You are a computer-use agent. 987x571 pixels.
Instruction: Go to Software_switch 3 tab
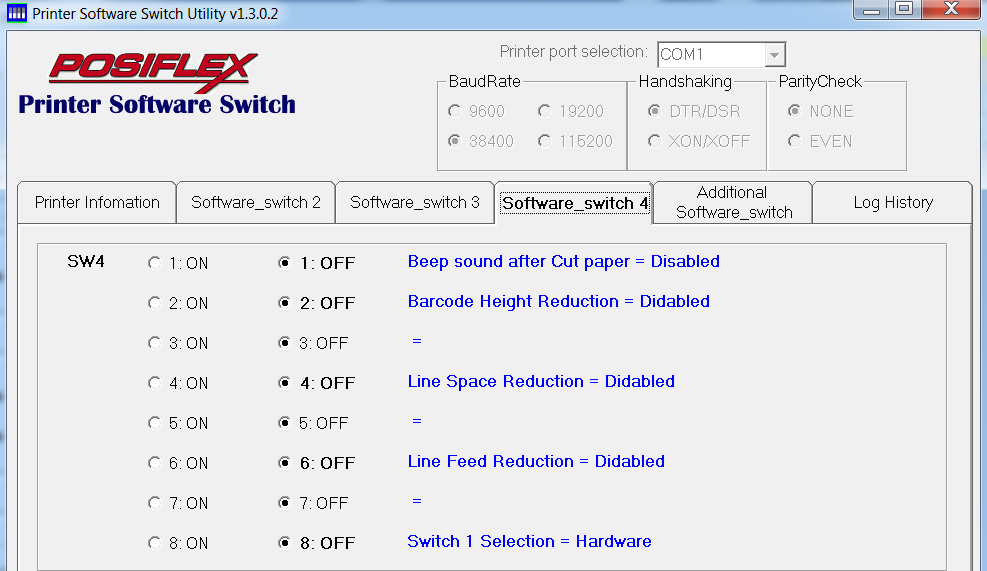(415, 202)
